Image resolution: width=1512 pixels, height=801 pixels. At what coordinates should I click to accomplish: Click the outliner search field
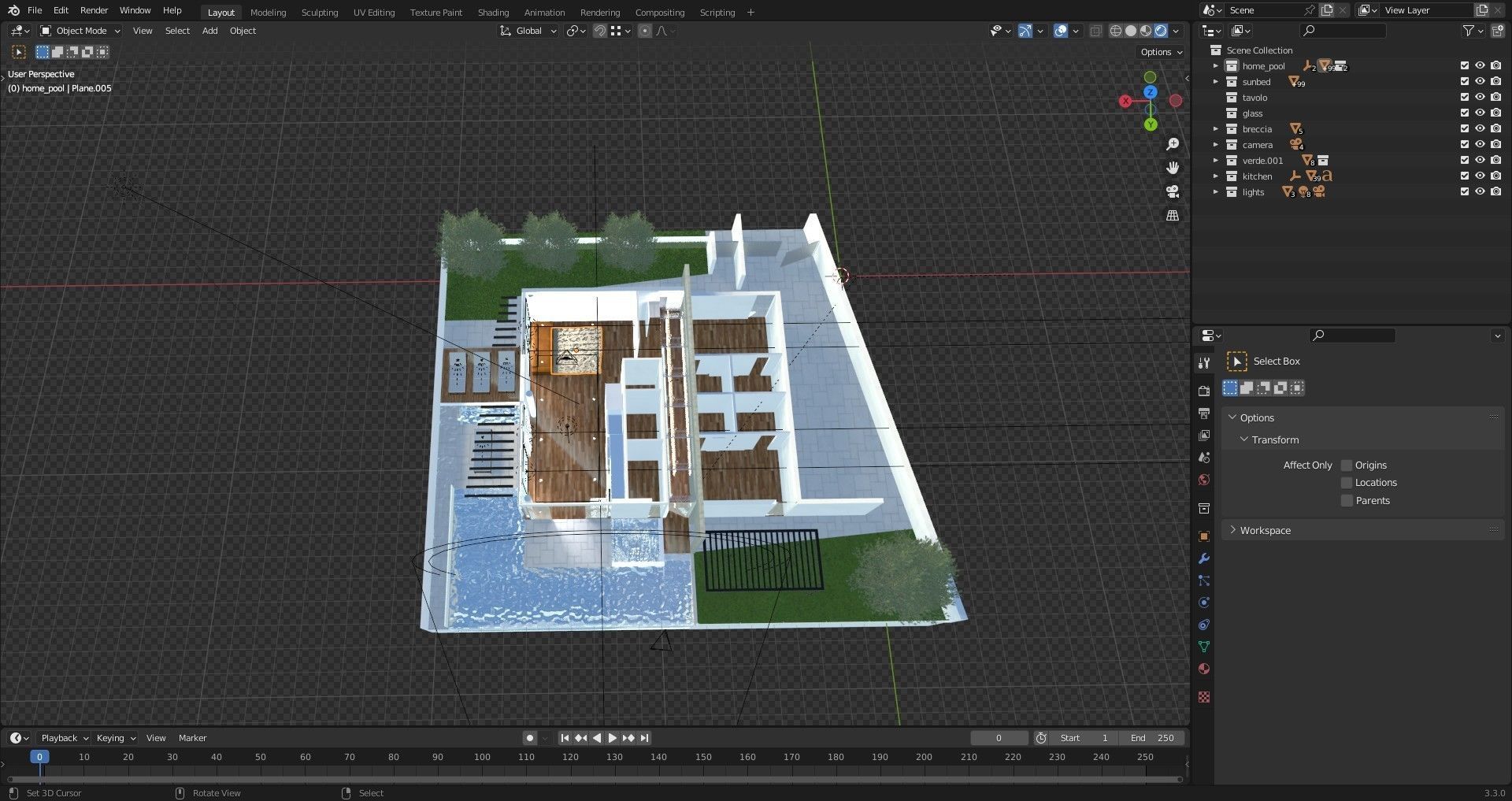[1343, 31]
